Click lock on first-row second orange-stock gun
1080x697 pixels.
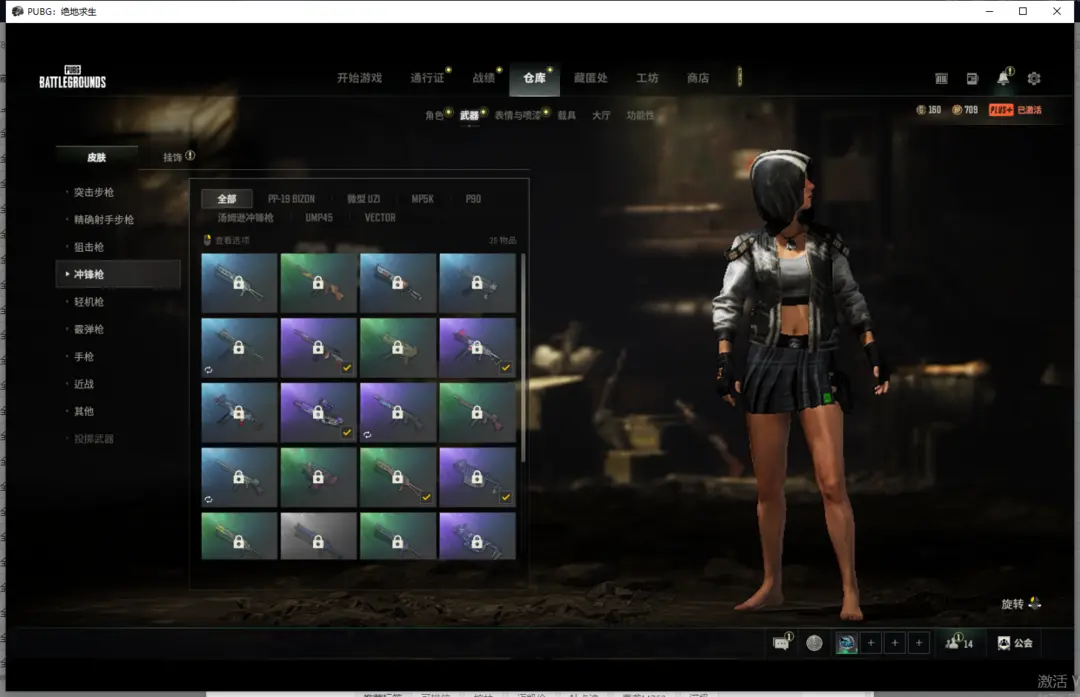pyautogui.click(x=318, y=283)
